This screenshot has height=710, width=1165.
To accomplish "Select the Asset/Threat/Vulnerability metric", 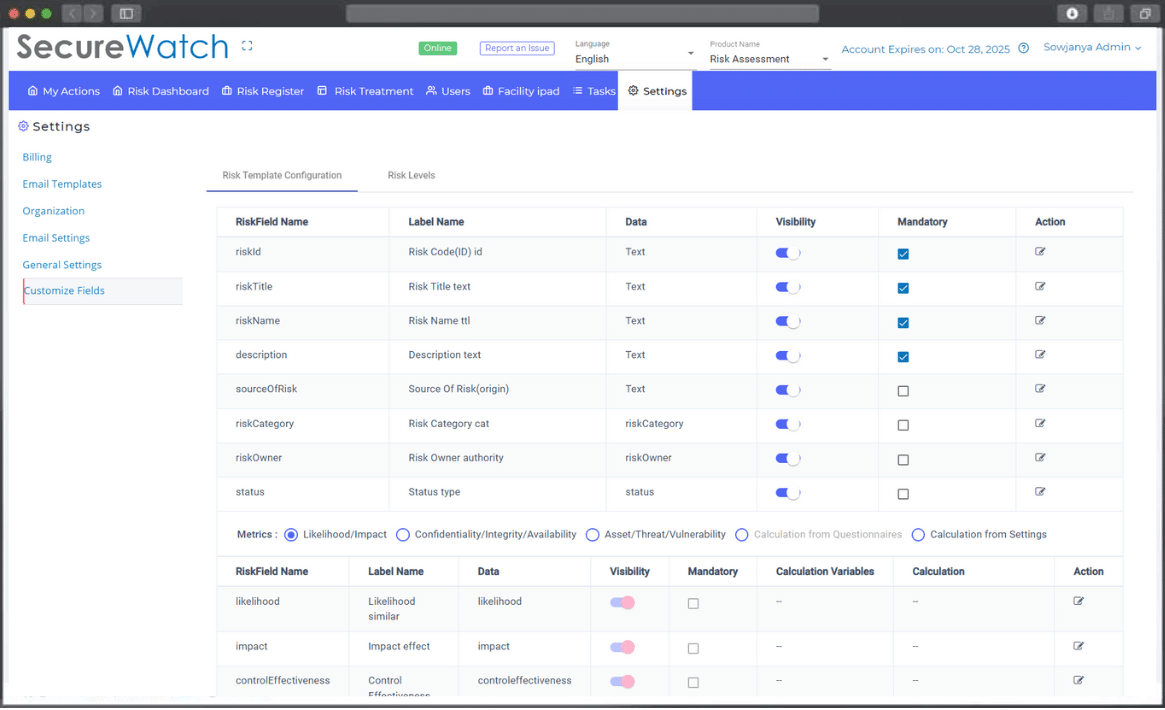I will pyautogui.click(x=592, y=535).
